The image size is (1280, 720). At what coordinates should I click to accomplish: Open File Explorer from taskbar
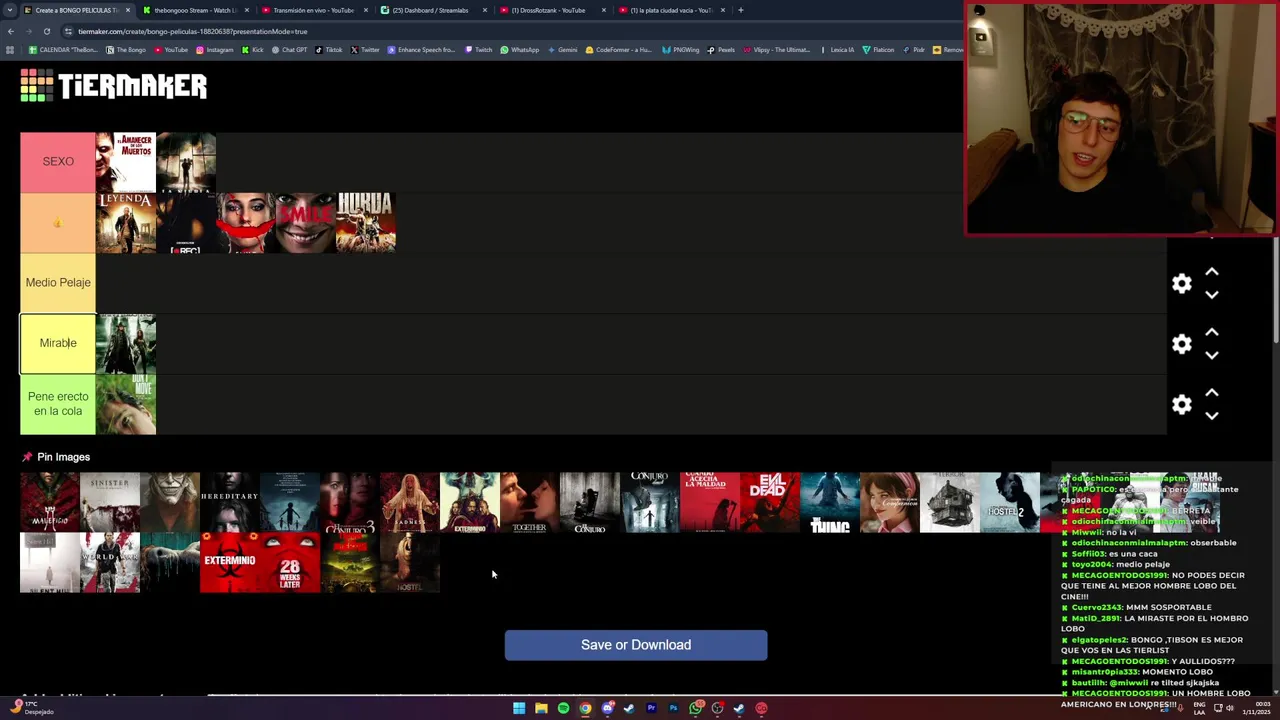click(541, 708)
